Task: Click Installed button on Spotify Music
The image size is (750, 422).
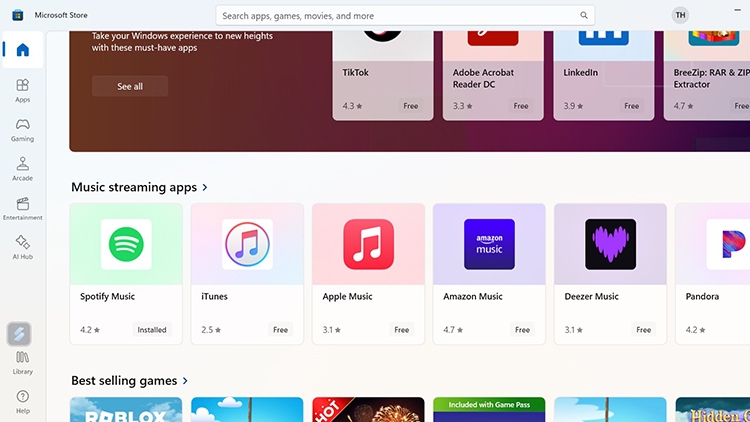Action: tap(152, 330)
